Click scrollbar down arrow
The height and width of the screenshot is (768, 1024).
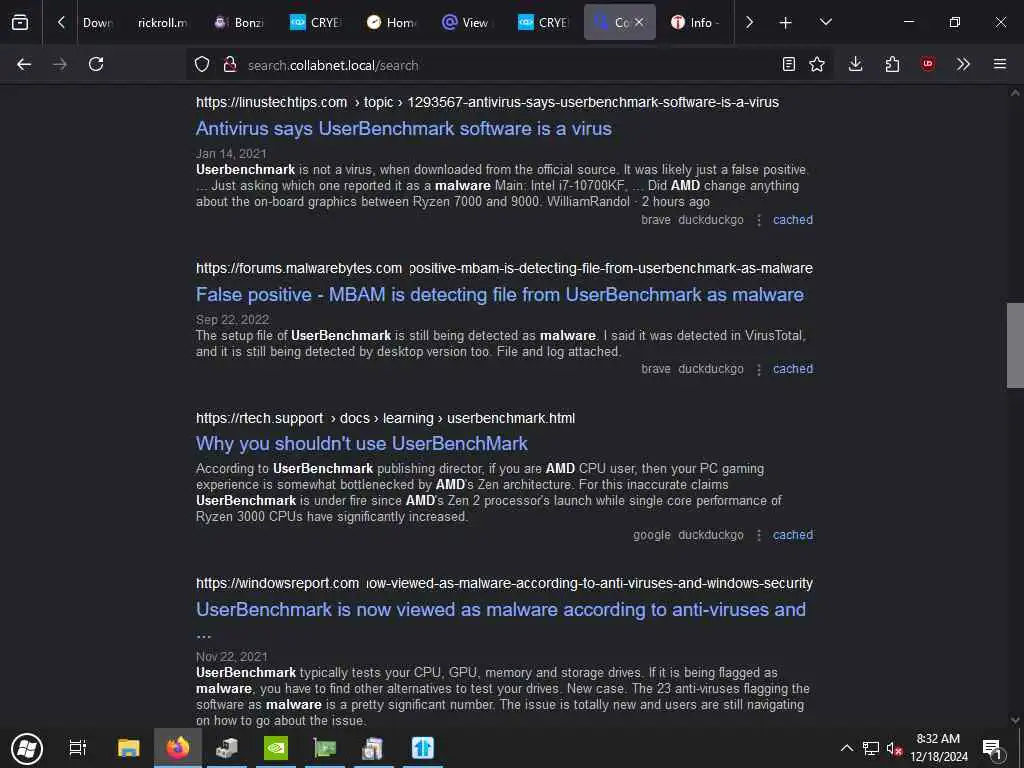coord(1015,720)
